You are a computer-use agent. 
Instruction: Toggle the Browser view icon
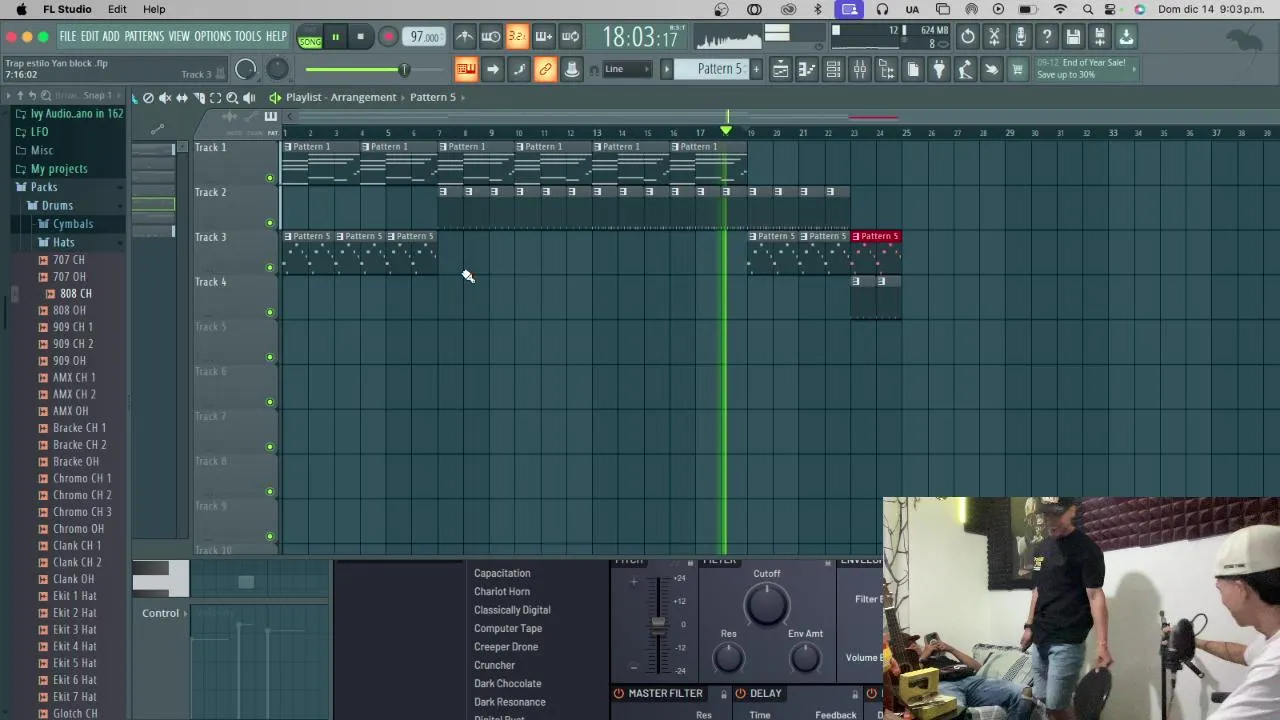(x=886, y=69)
